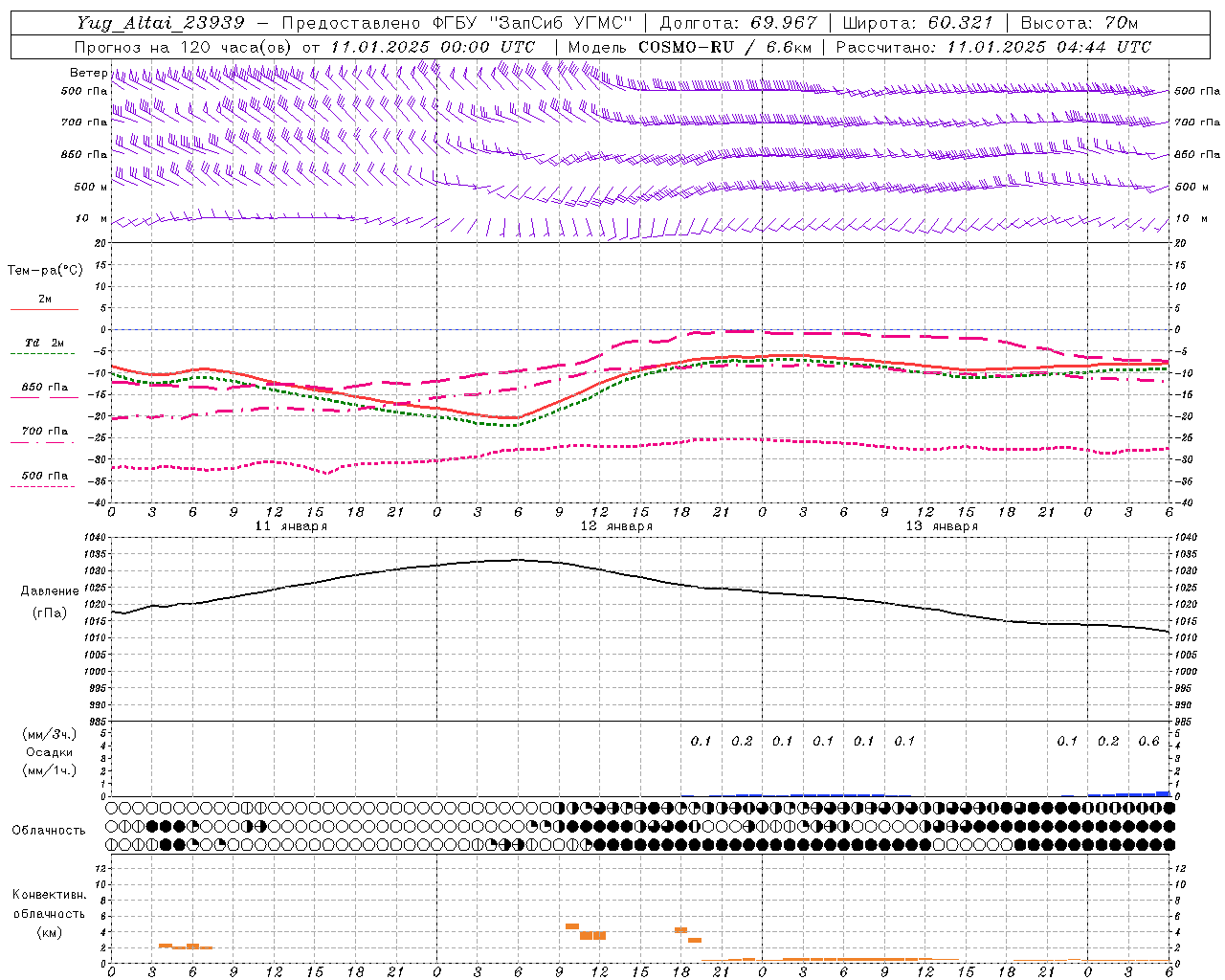Click the '10 м' label left of wind barbs
The width and height of the screenshot is (1225, 980).
pos(92,218)
